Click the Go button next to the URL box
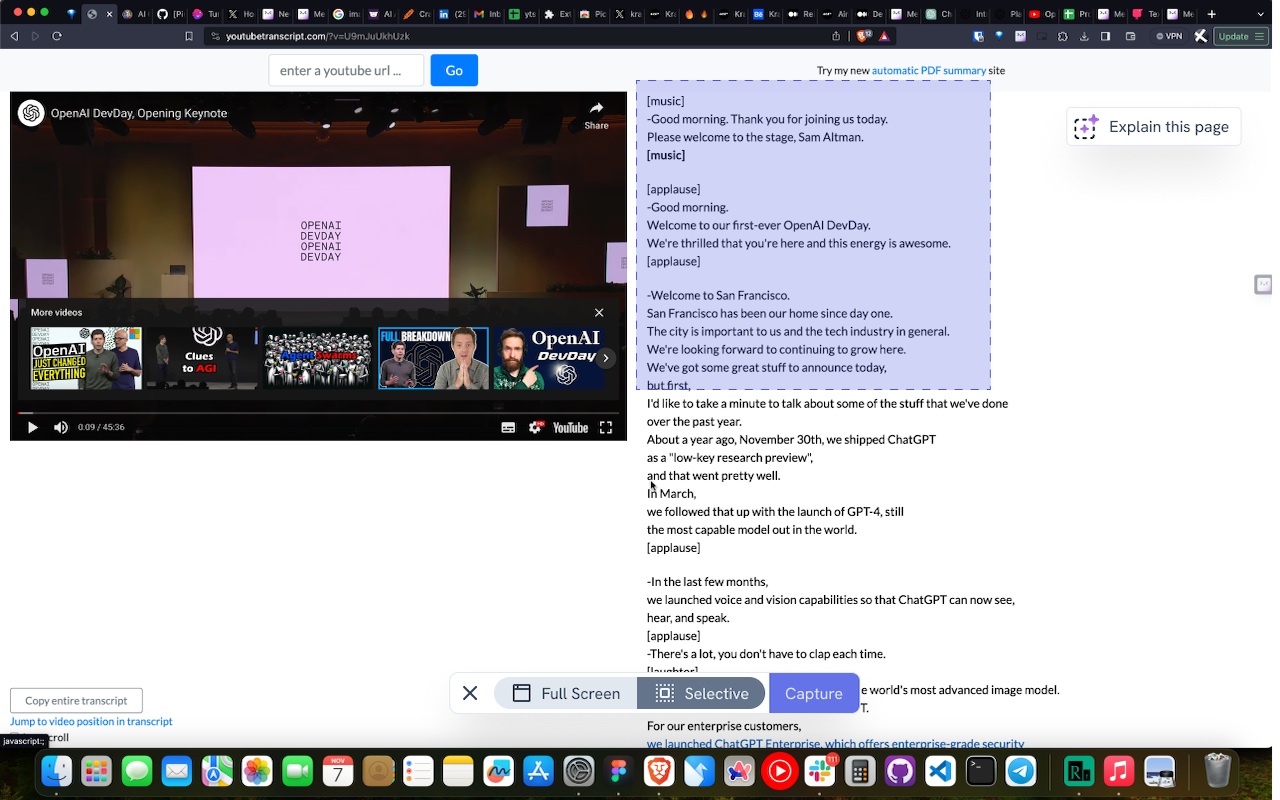Viewport: 1280px width, 800px height. (x=454, y=70)
